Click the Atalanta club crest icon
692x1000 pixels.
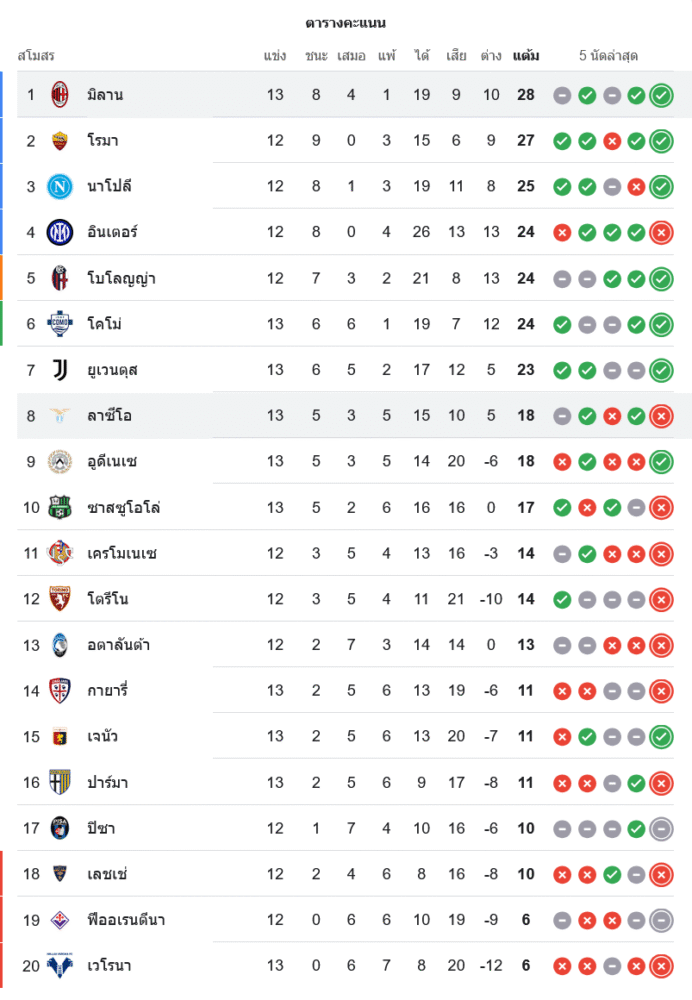(x=60, y=645)
